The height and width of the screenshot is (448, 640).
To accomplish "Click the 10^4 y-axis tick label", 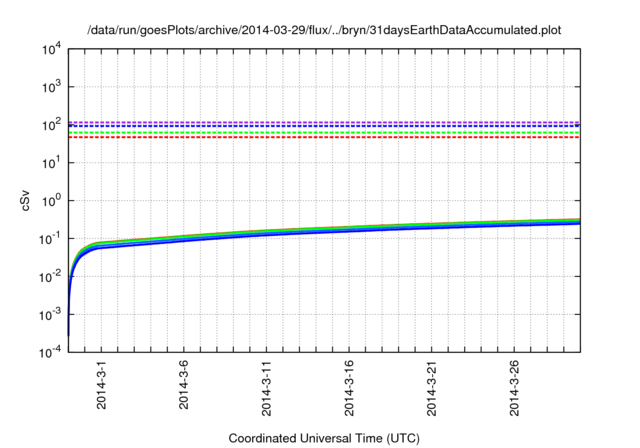I will (x=51, y=49).
